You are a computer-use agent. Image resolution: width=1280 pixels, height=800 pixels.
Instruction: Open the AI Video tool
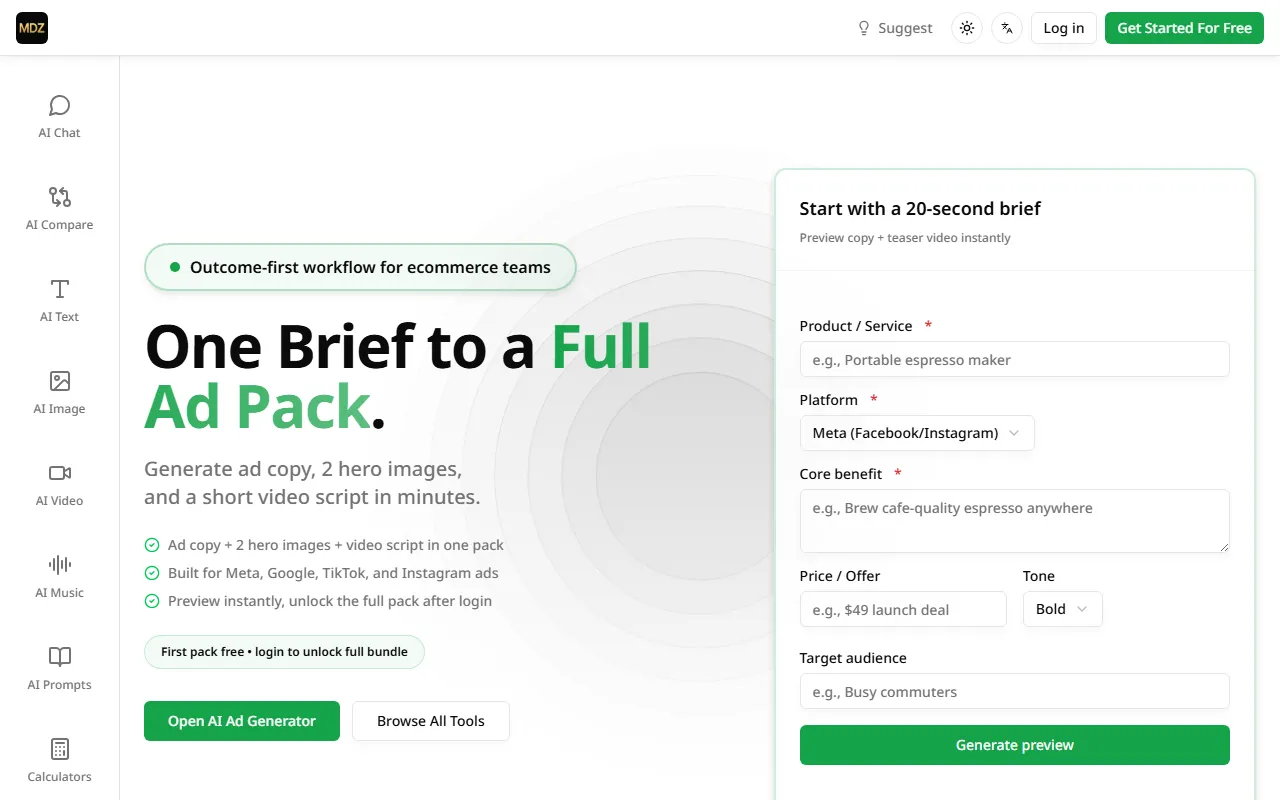pyautogui.click(x=60, y=484)
